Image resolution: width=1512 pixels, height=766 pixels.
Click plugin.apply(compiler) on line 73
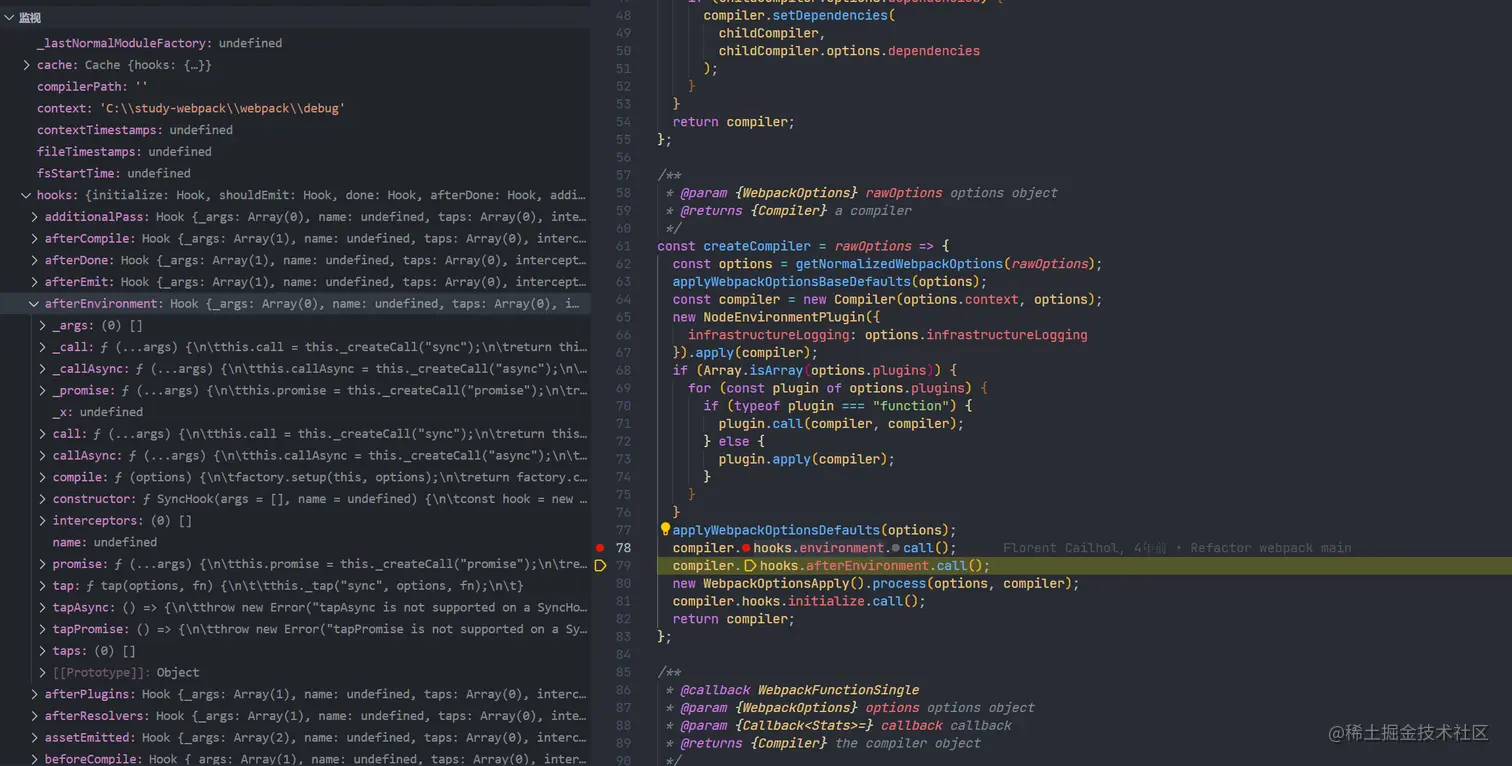[806, 459]
